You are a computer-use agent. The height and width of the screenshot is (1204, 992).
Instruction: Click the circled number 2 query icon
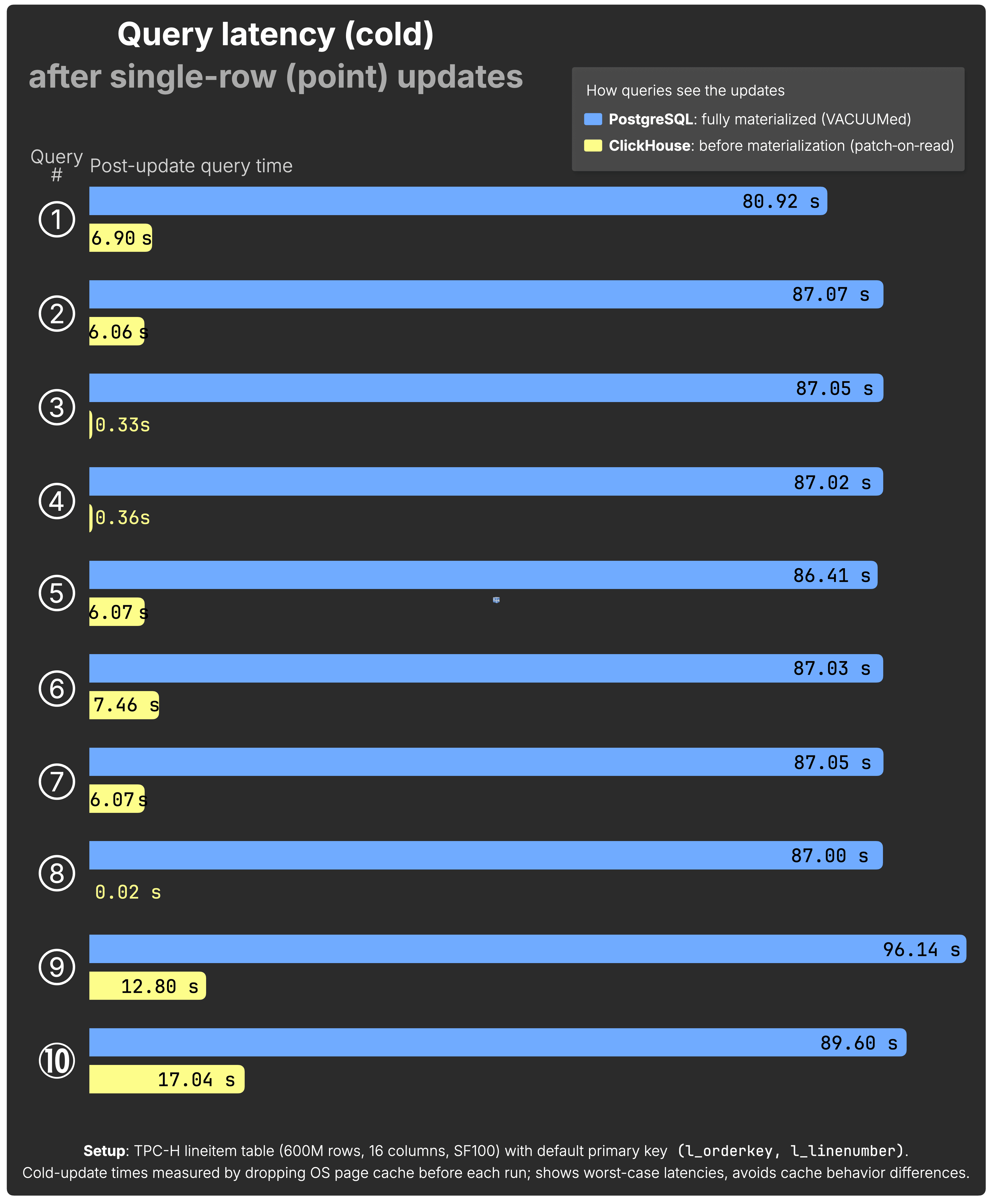coord(57,313)
